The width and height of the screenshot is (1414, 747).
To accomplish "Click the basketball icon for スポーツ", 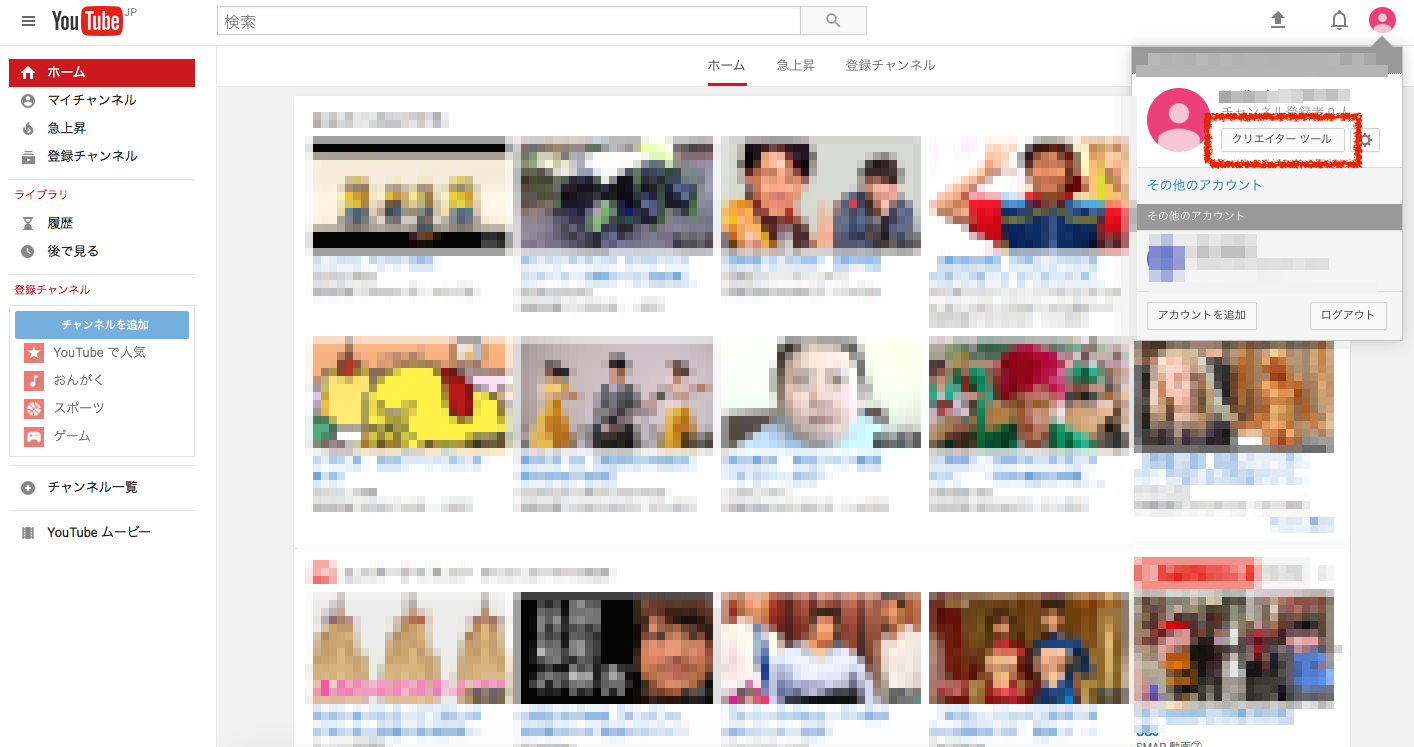I will [x=34, y=409].
